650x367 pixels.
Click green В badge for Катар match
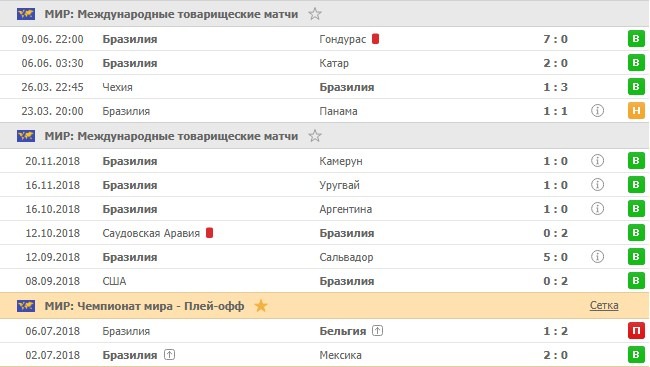[636, 63]
